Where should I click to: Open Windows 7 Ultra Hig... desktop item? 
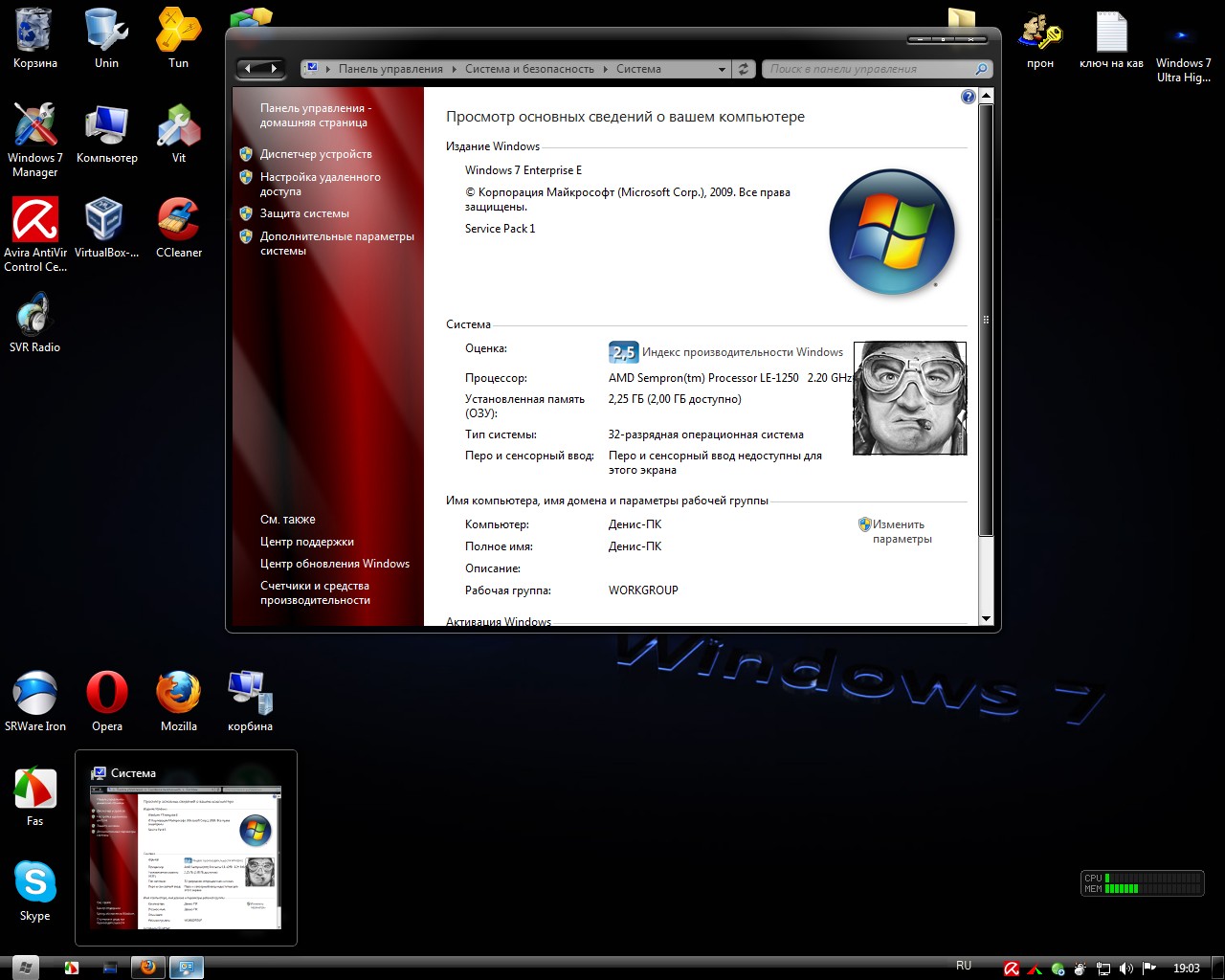[x=1183, y=45]
